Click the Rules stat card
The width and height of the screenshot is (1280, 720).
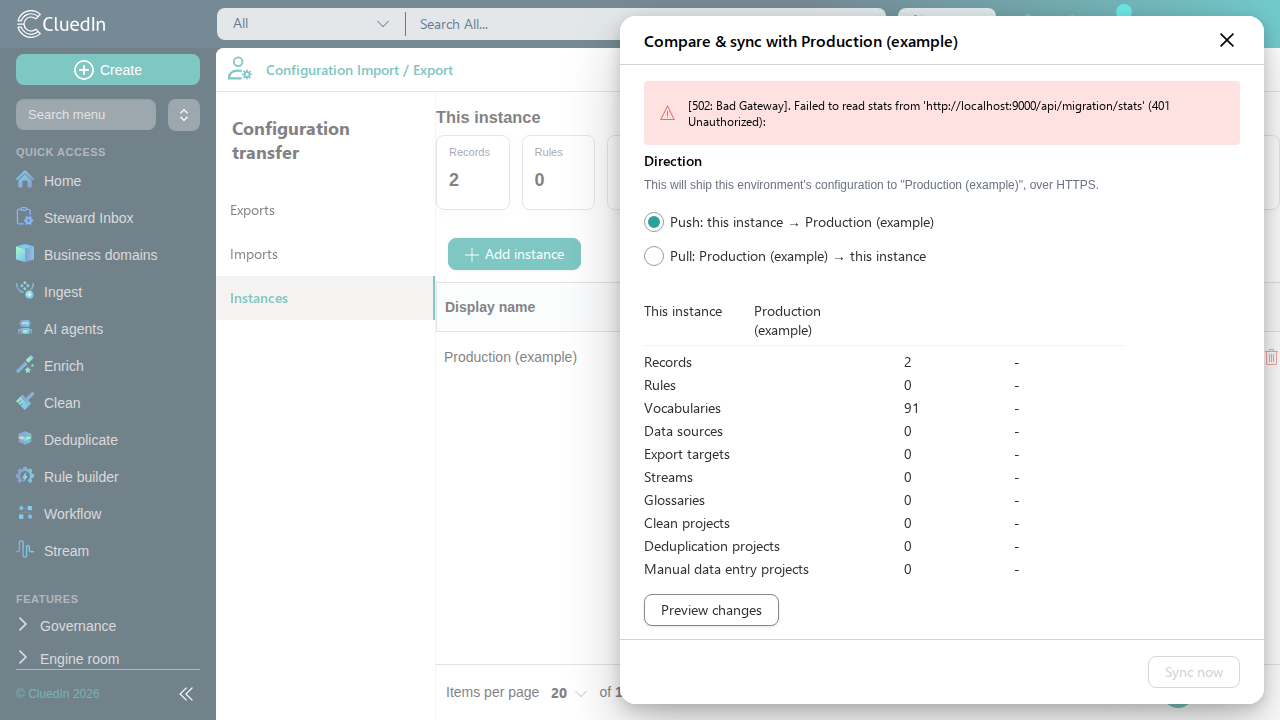click(558, 173)
